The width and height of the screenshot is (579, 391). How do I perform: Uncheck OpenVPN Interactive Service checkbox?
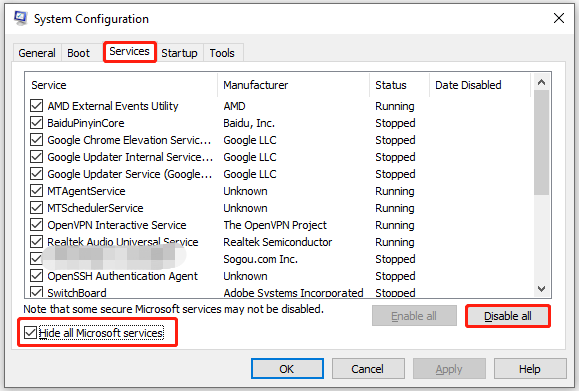point(36,224)
